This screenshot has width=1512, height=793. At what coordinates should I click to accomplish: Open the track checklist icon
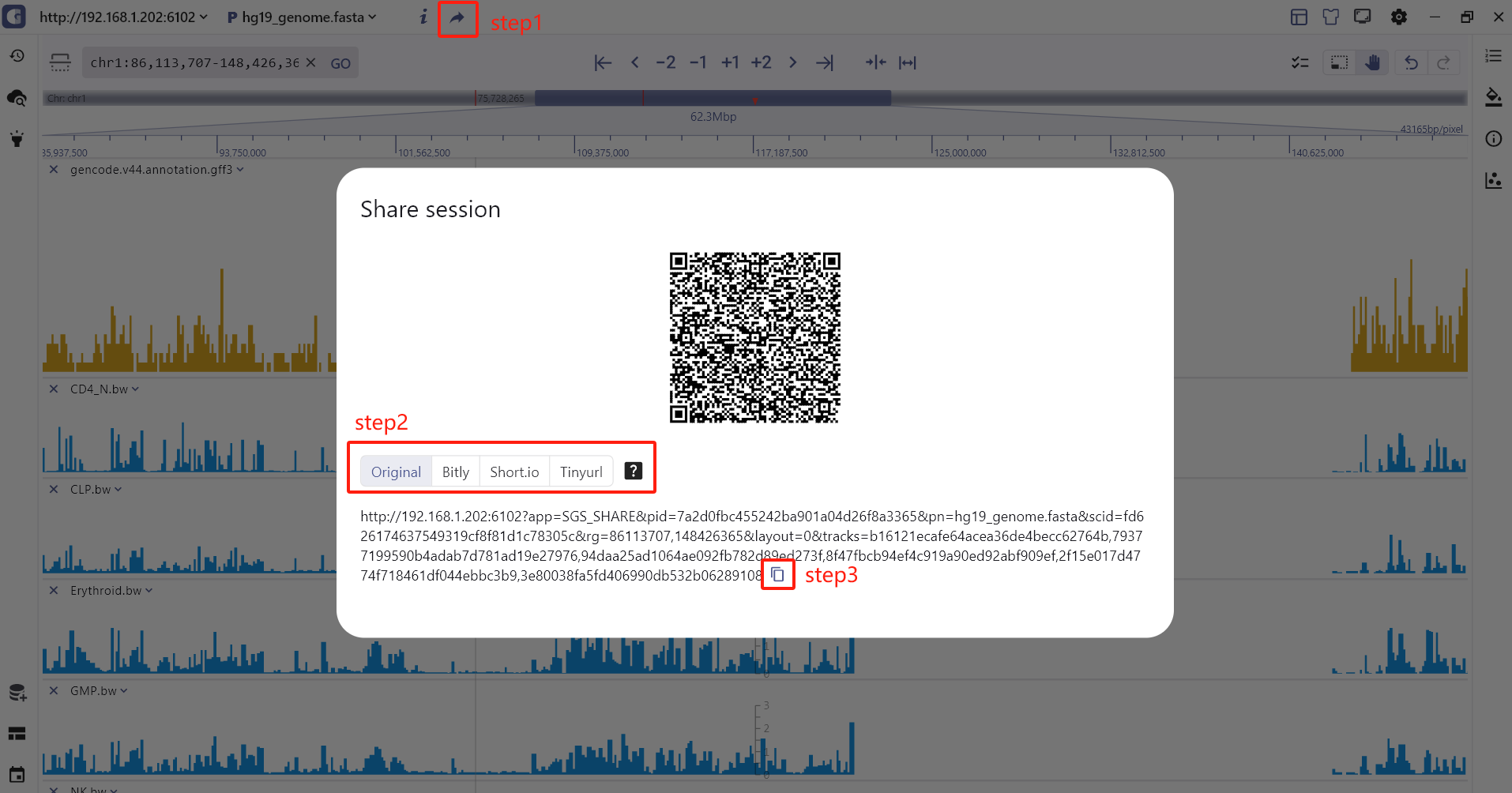point(1300,62)
